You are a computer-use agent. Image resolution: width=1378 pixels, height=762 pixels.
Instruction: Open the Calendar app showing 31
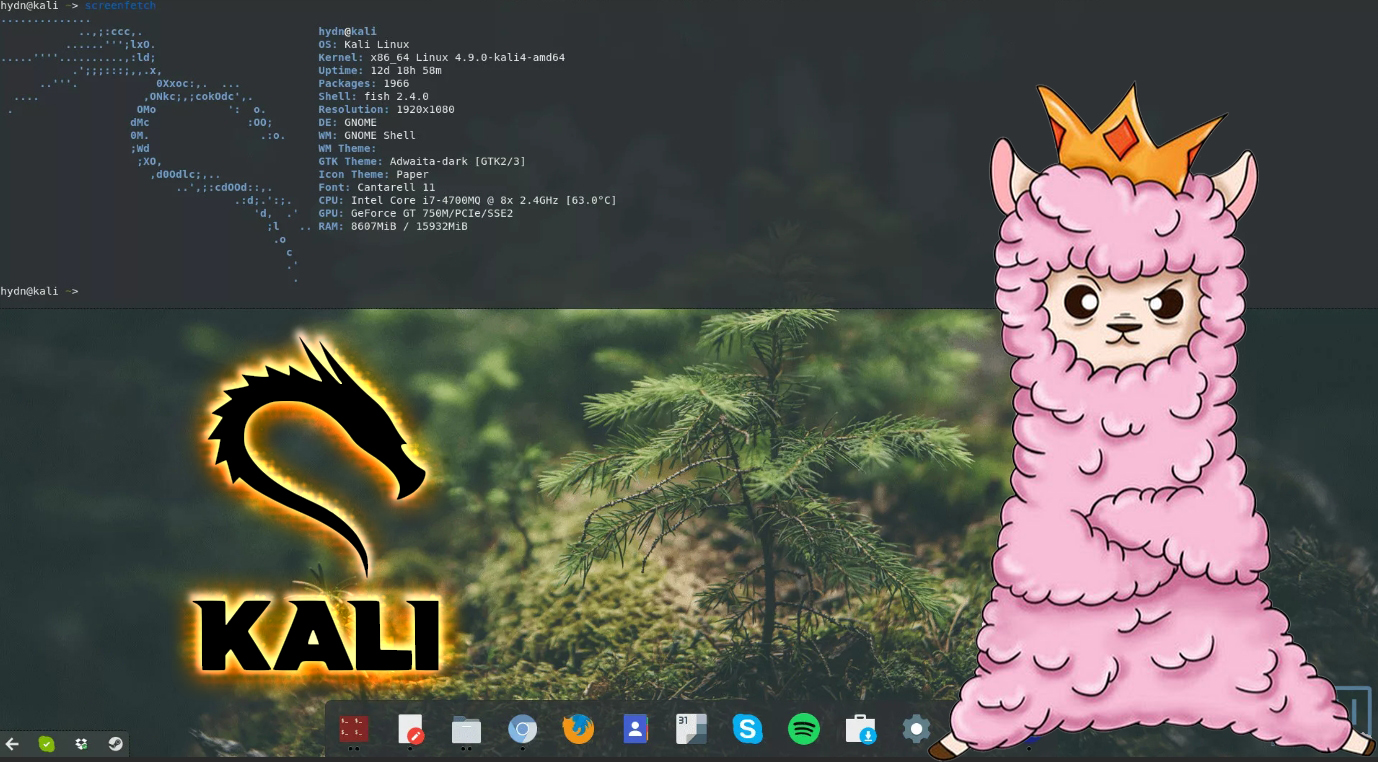(x=691, y=729)
